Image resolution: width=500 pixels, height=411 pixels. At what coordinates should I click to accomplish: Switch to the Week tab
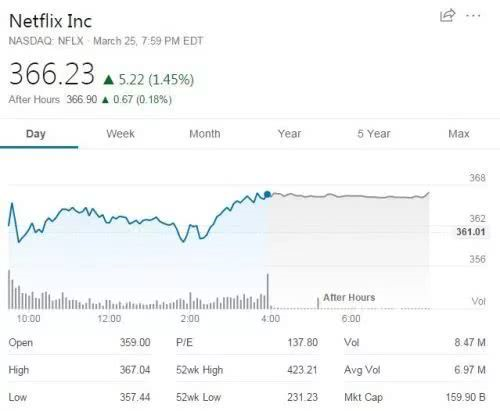click(120, 134)
